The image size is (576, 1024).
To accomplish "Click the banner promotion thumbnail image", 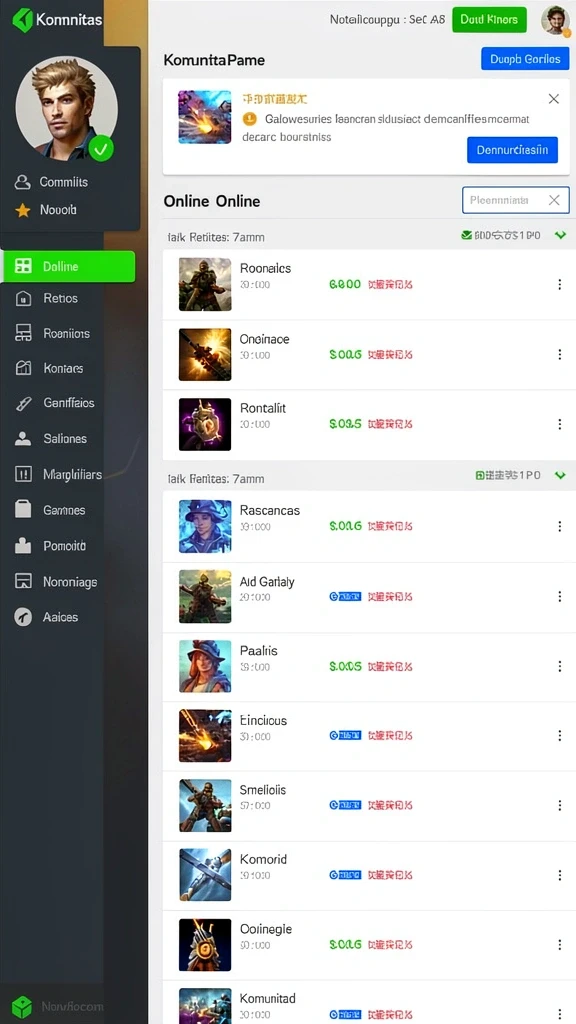I will (x=205, y=117).
